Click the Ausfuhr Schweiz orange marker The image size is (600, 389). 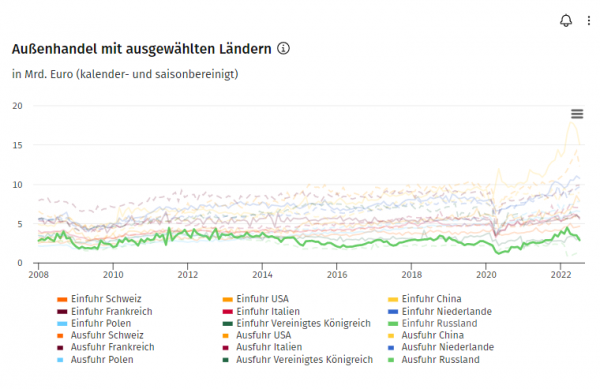[60, 336]
